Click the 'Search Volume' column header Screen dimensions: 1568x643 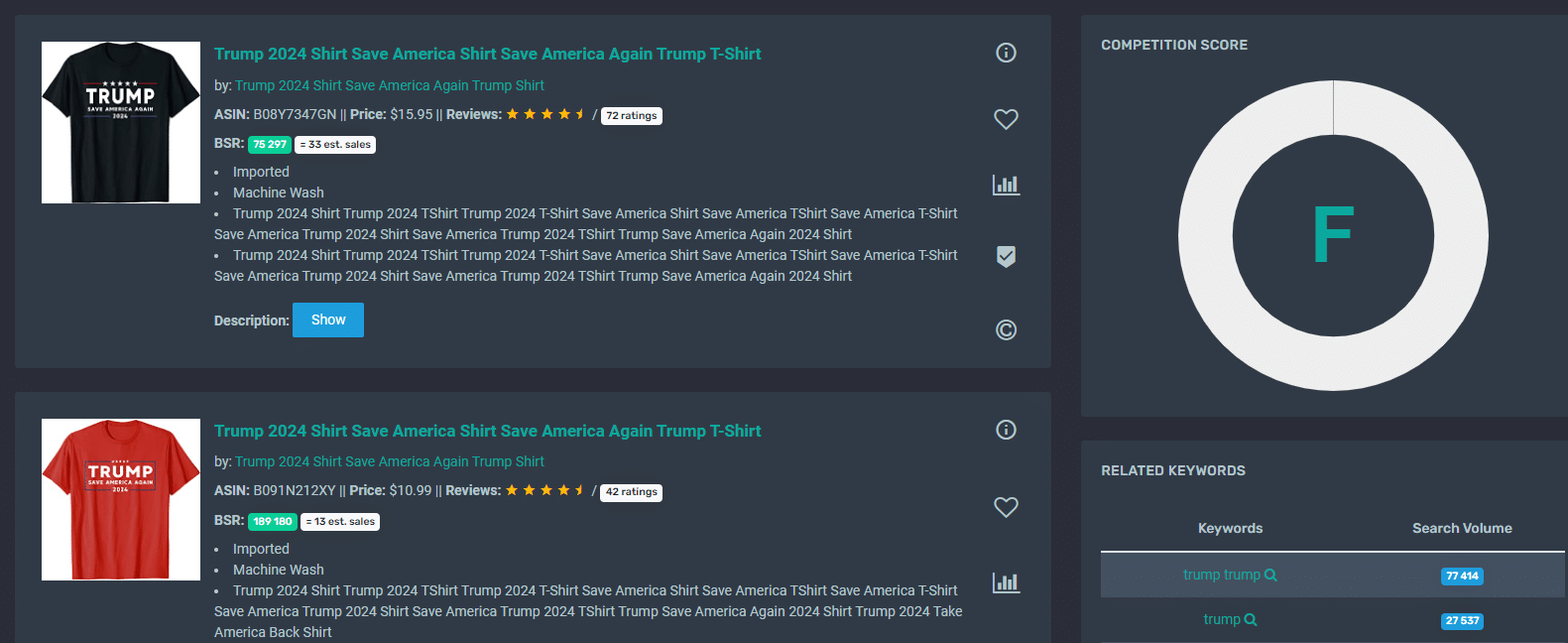click(1462, 528)
